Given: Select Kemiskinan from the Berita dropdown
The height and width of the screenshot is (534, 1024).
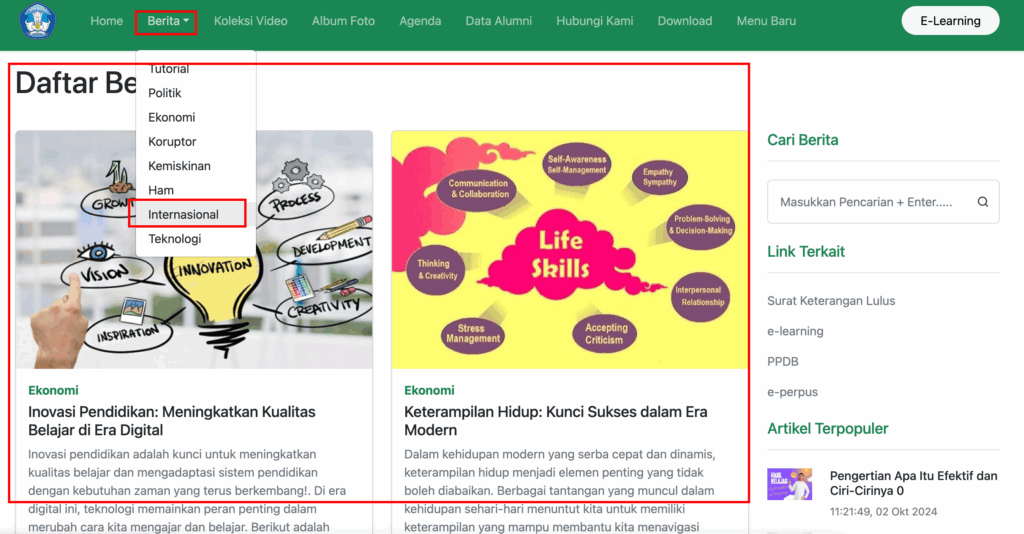Looking at the screenshot, I should point(179,166).
